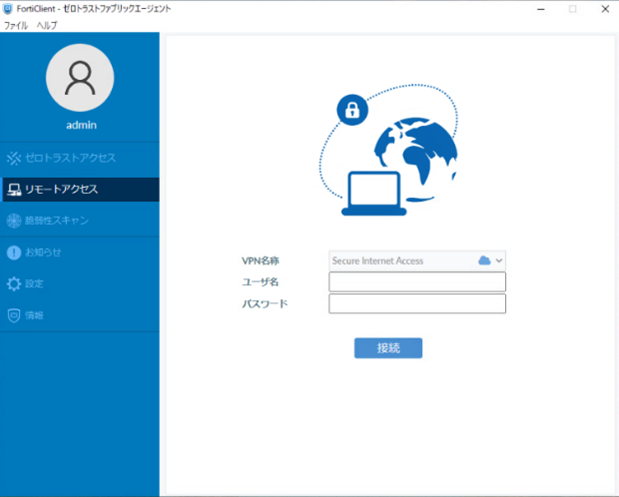Click the Zero Trust Access sidebar icon
619x497 pixels.
click(x=14, y=158)
